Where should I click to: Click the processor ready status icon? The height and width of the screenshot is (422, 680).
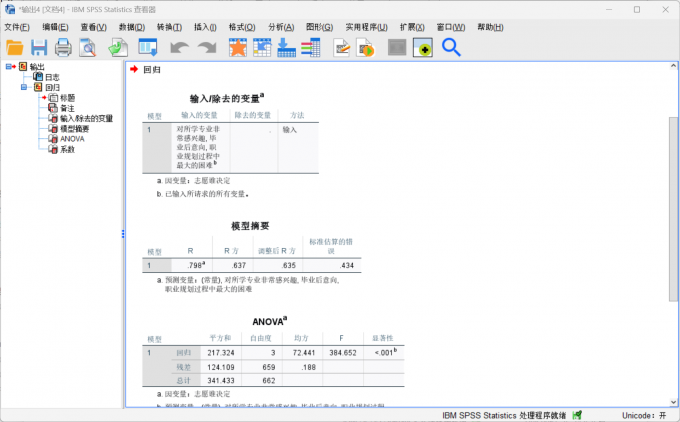tap(577, 415)
